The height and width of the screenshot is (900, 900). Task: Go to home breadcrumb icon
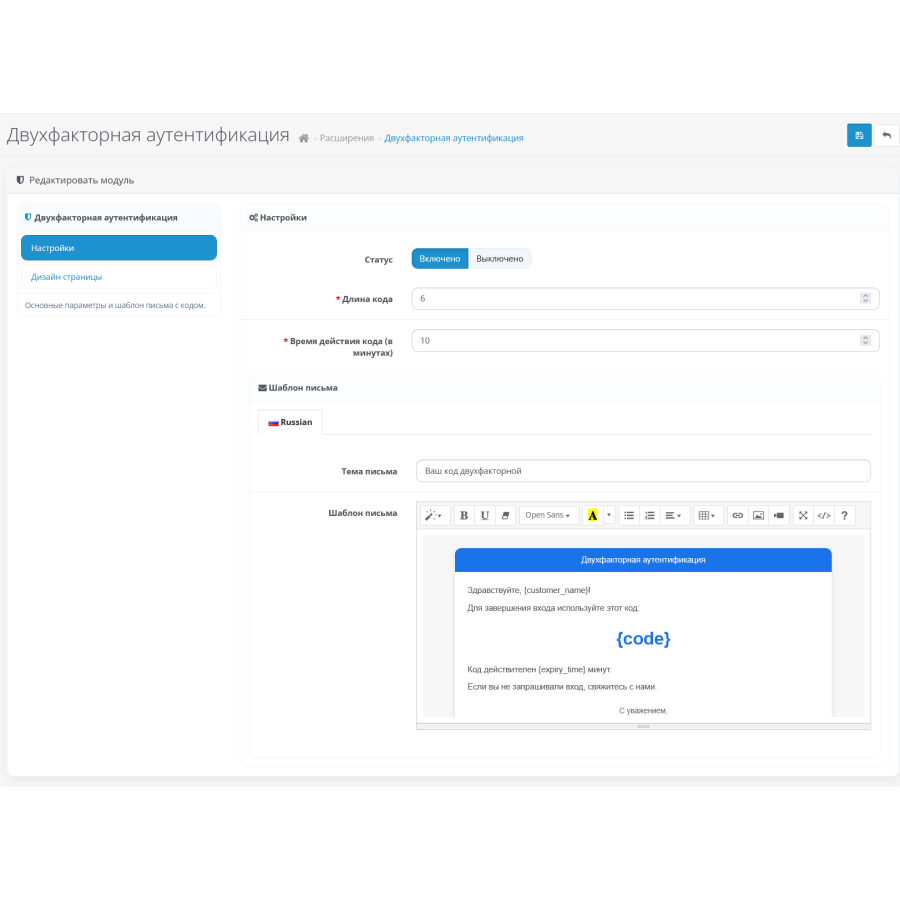(x=304, y=138)
